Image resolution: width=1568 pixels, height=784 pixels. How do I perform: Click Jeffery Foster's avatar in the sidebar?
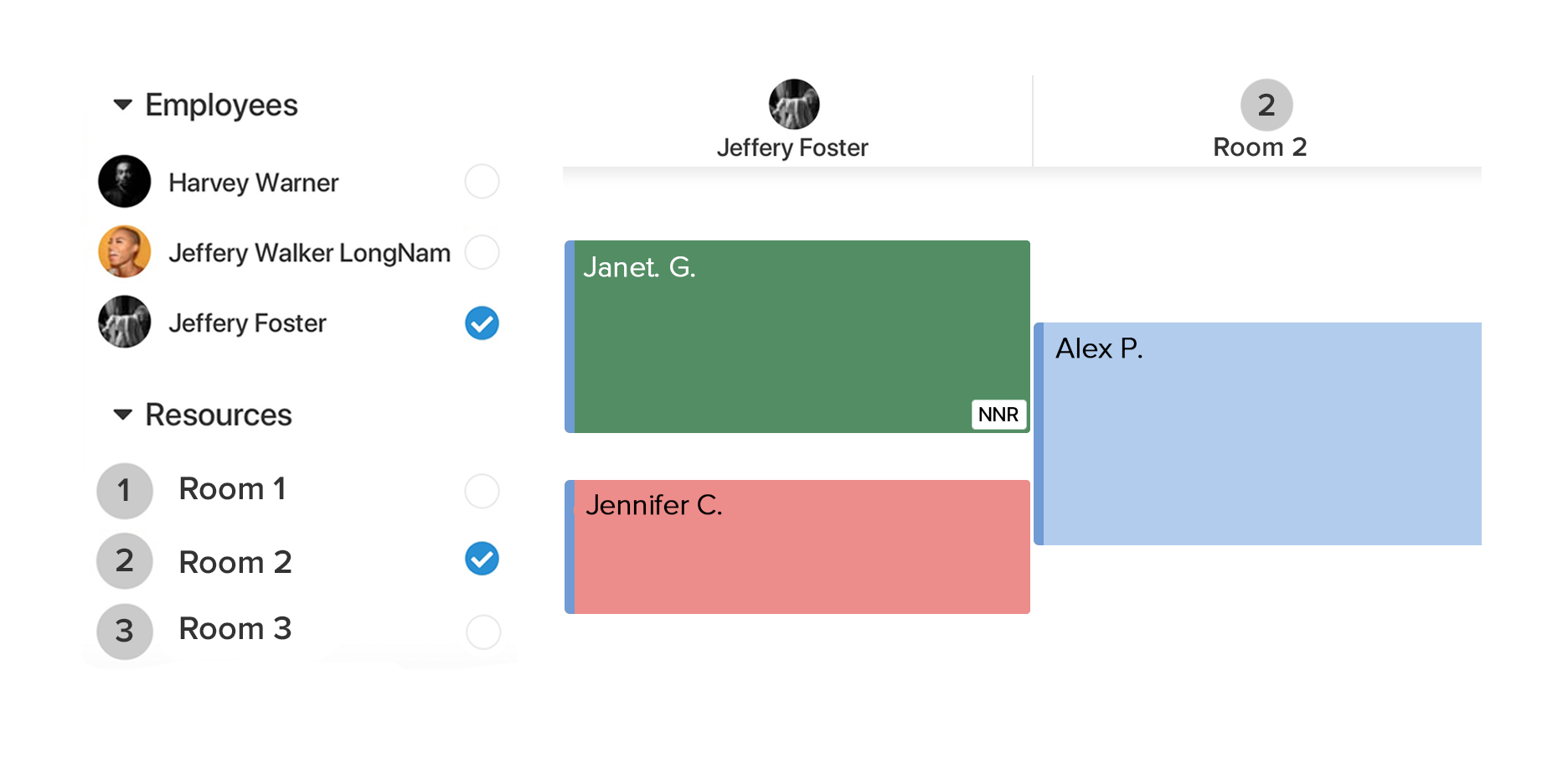click(x=125, y=322)
